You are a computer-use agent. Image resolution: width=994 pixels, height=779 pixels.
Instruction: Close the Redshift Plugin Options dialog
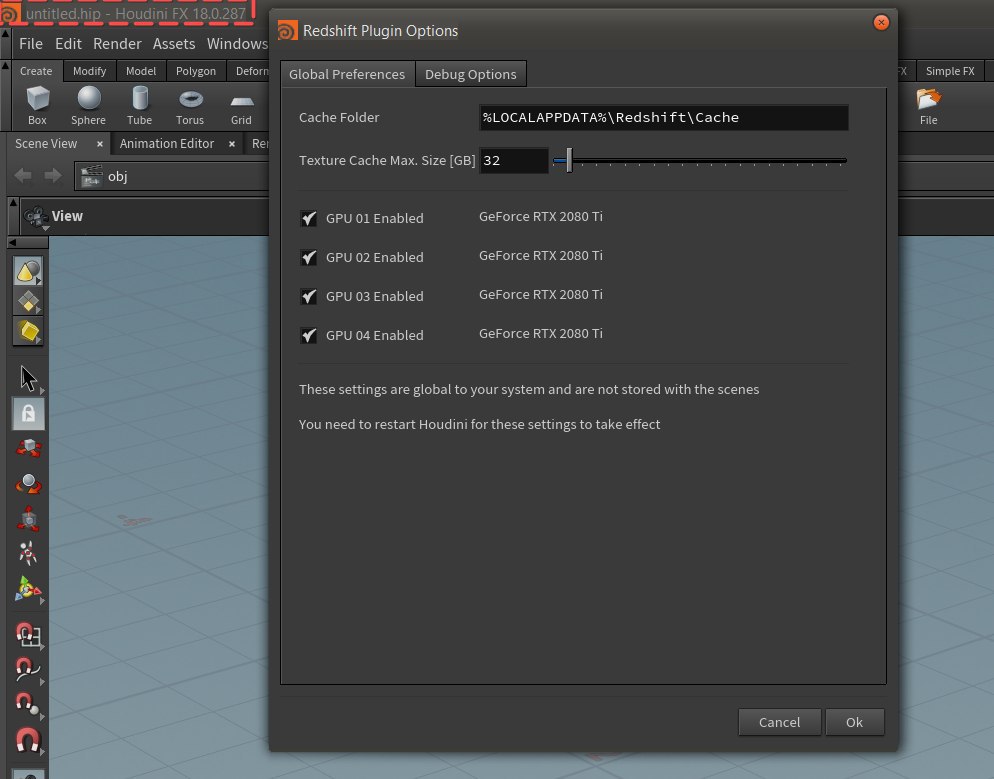(881, 23)
